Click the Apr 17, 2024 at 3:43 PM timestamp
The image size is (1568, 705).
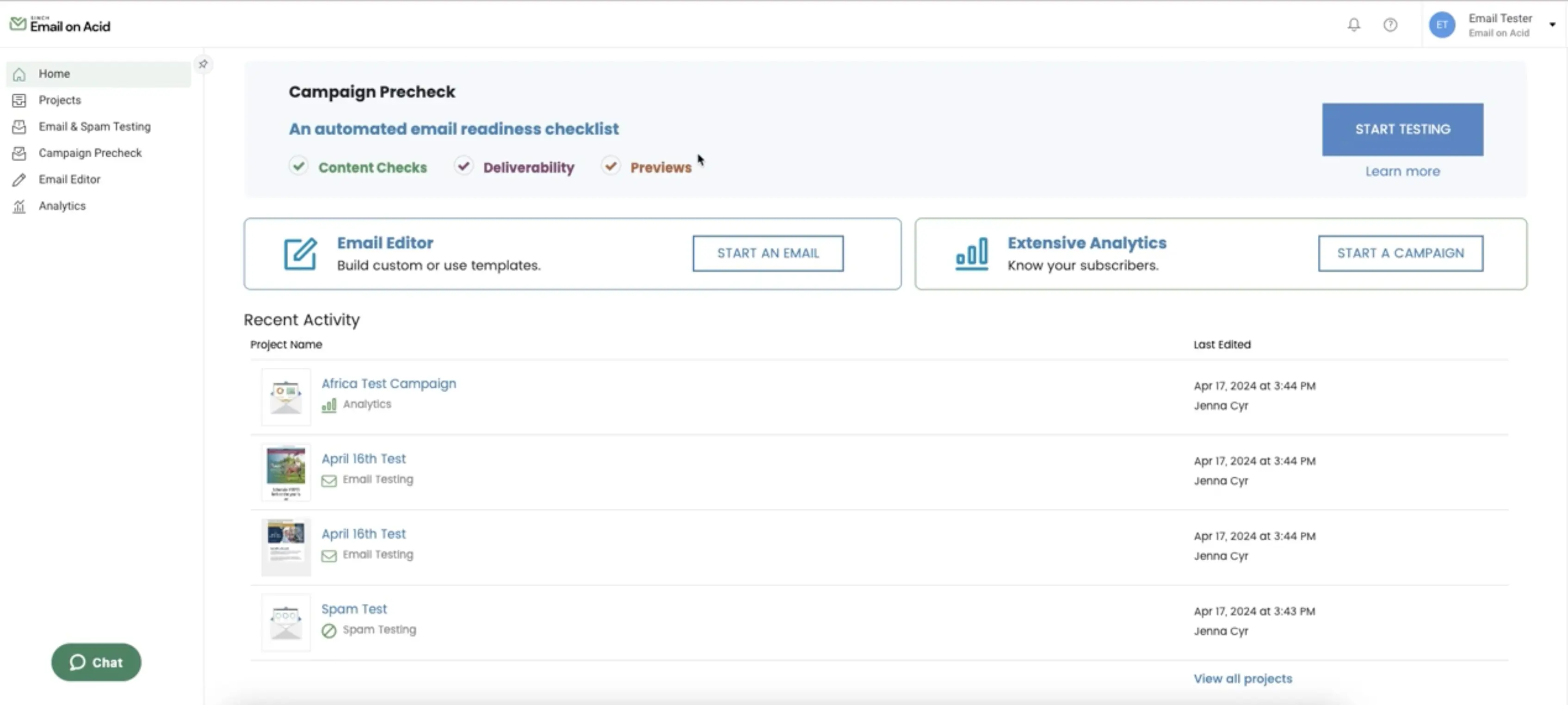click(1254, 611)
